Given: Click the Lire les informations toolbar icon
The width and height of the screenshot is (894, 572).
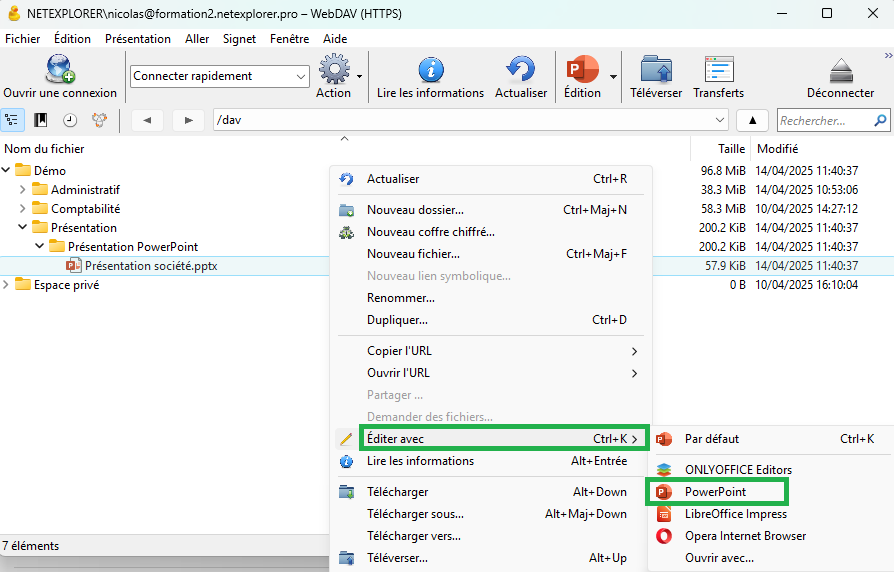Looking at the screenshot, I should tap(430, 70).
